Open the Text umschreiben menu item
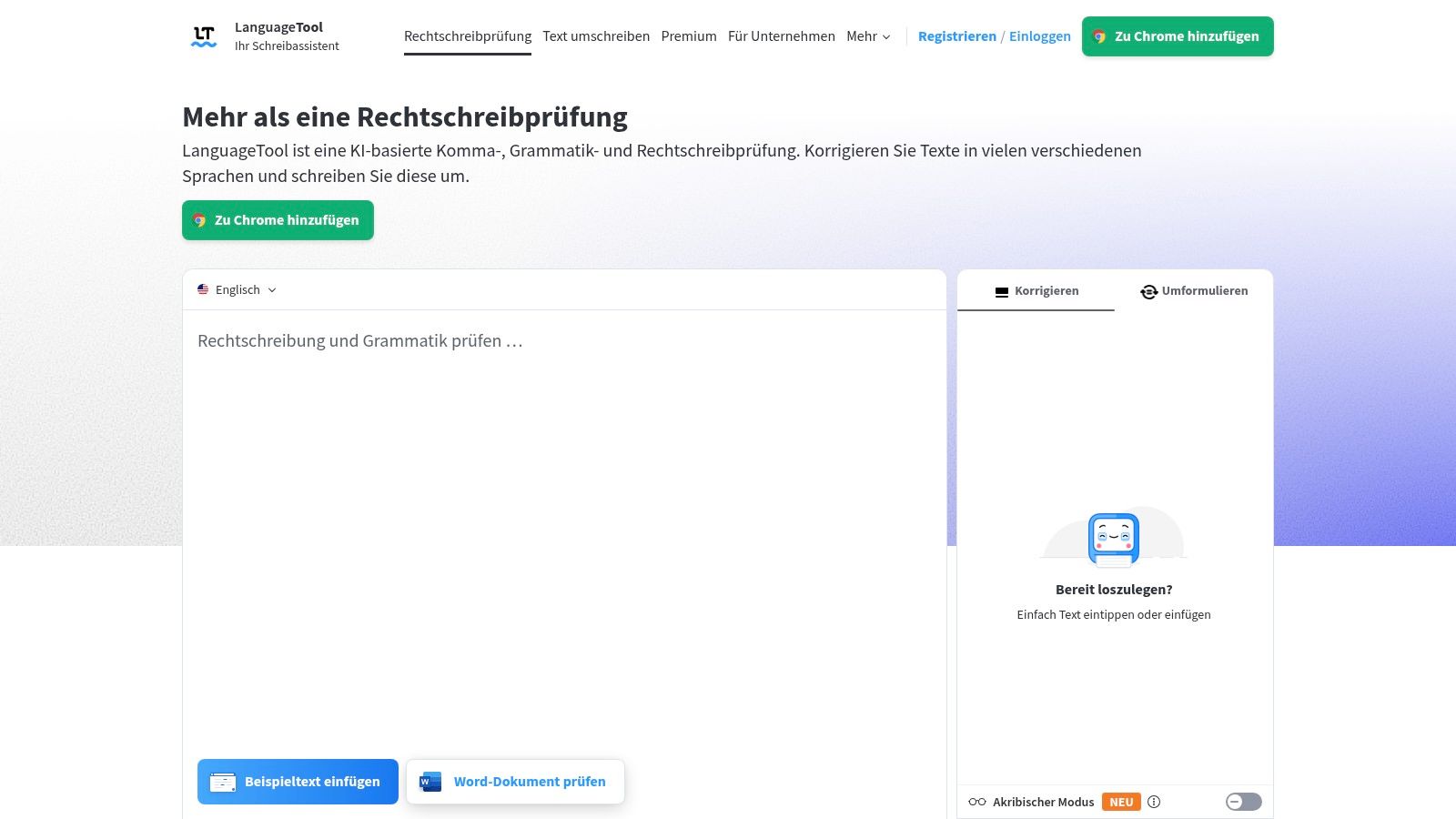Viewport: 1456px width, 819px height. 597,36
